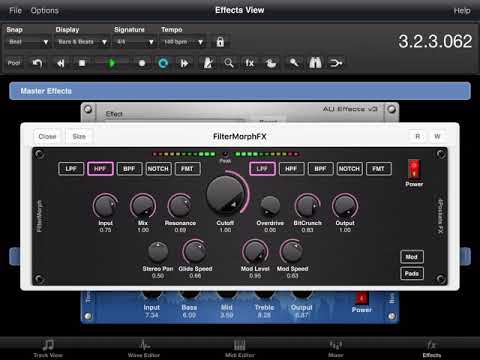Open the Help menu

(x=462, y=11)
